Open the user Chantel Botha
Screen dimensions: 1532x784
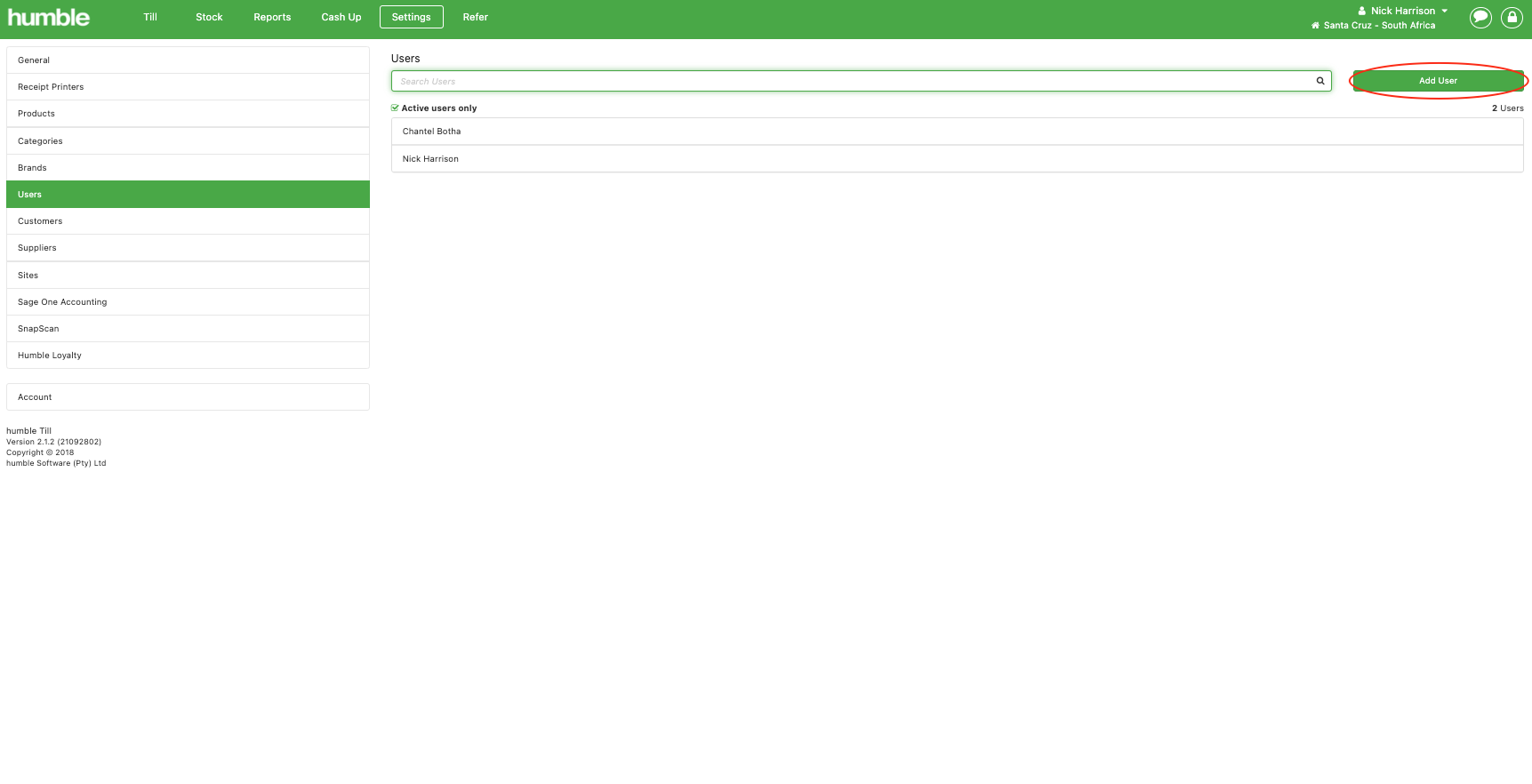(x=957, y=132)
